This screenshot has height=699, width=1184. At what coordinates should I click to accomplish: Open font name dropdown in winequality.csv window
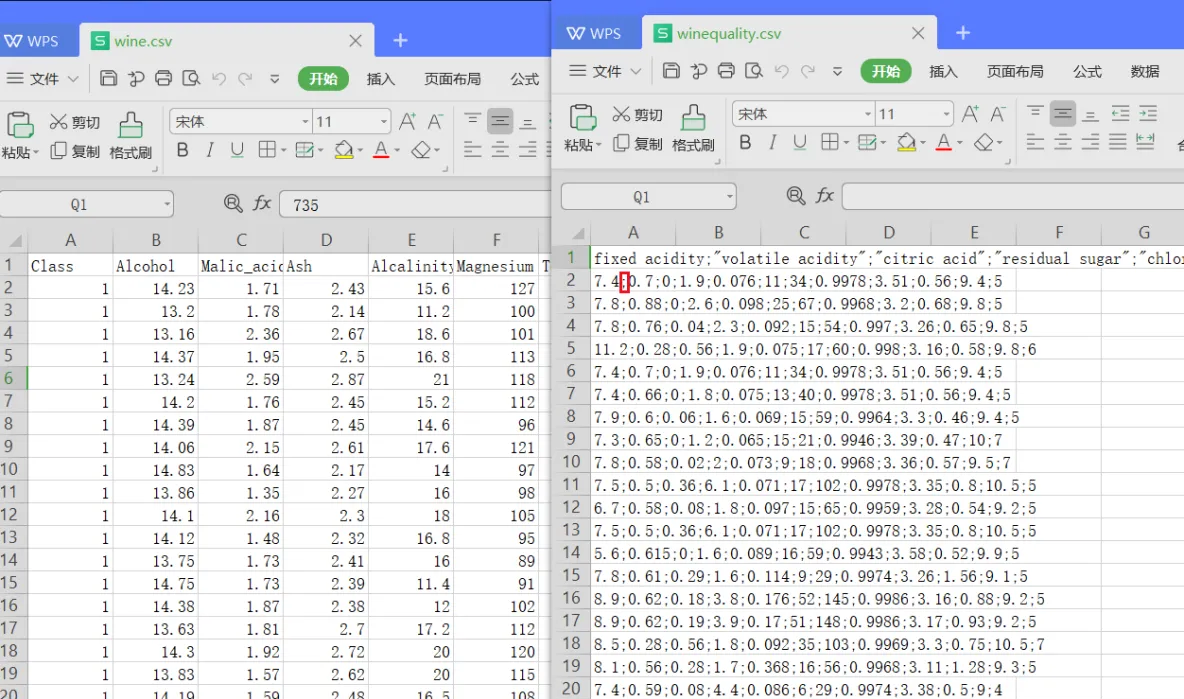tap(868, 114)
